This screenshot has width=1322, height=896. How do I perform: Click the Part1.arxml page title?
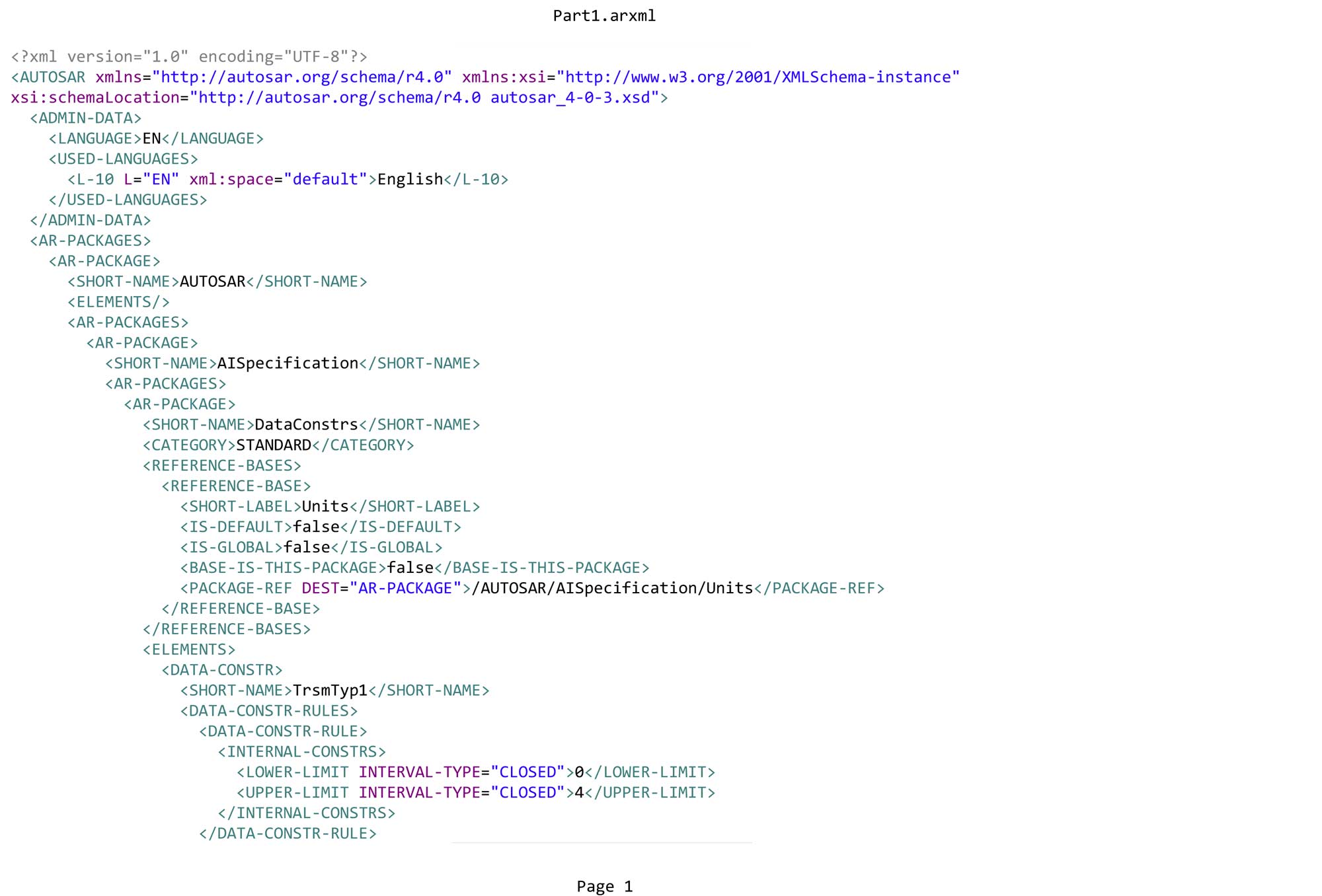click(x=604, y=16)
